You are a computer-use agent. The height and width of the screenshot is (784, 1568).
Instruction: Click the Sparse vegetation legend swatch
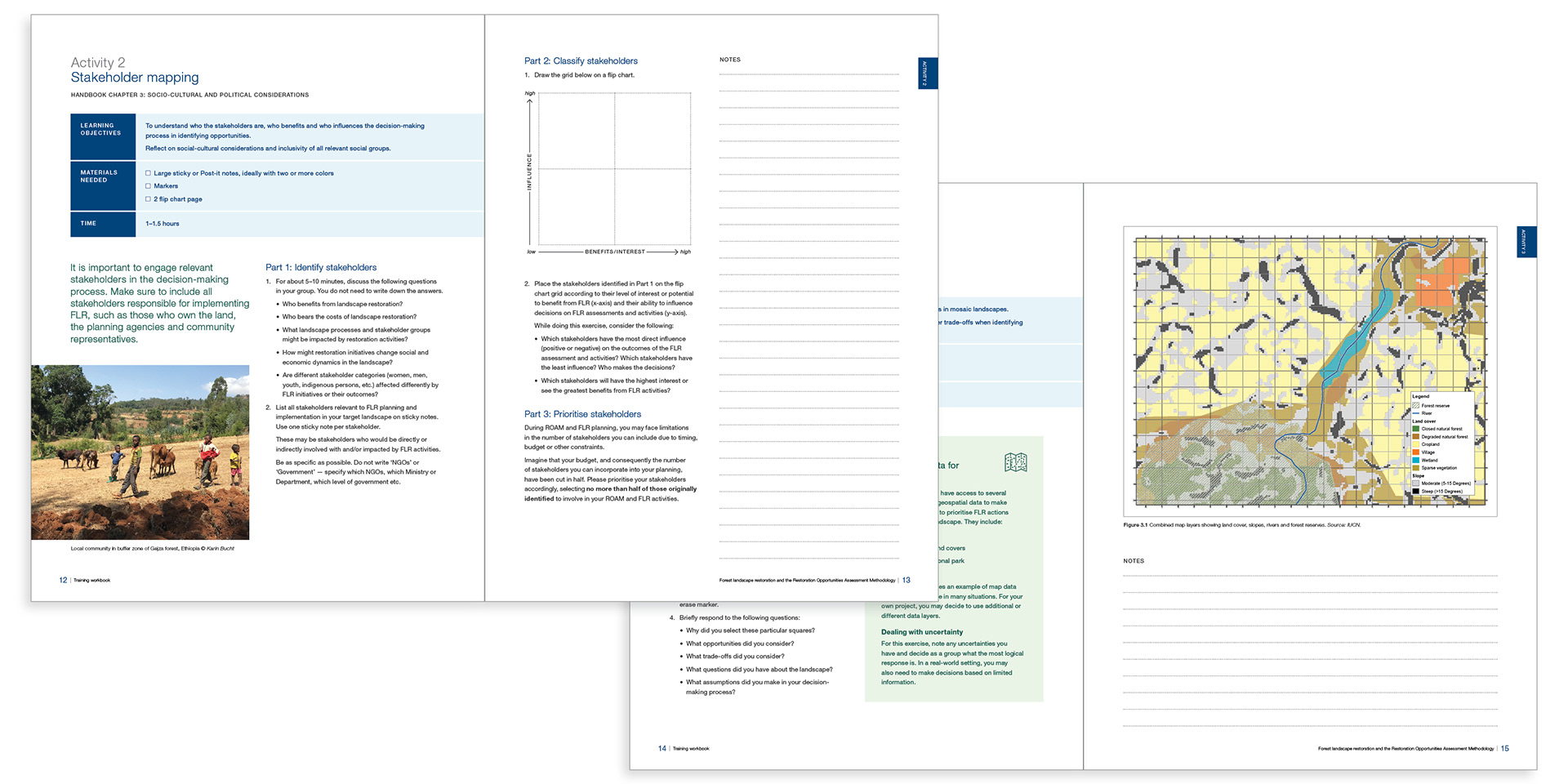(1416, 468)
